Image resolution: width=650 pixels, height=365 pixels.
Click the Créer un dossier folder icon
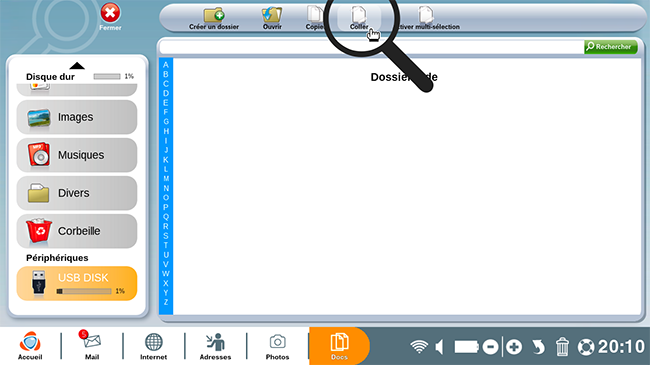pos(214,15)
